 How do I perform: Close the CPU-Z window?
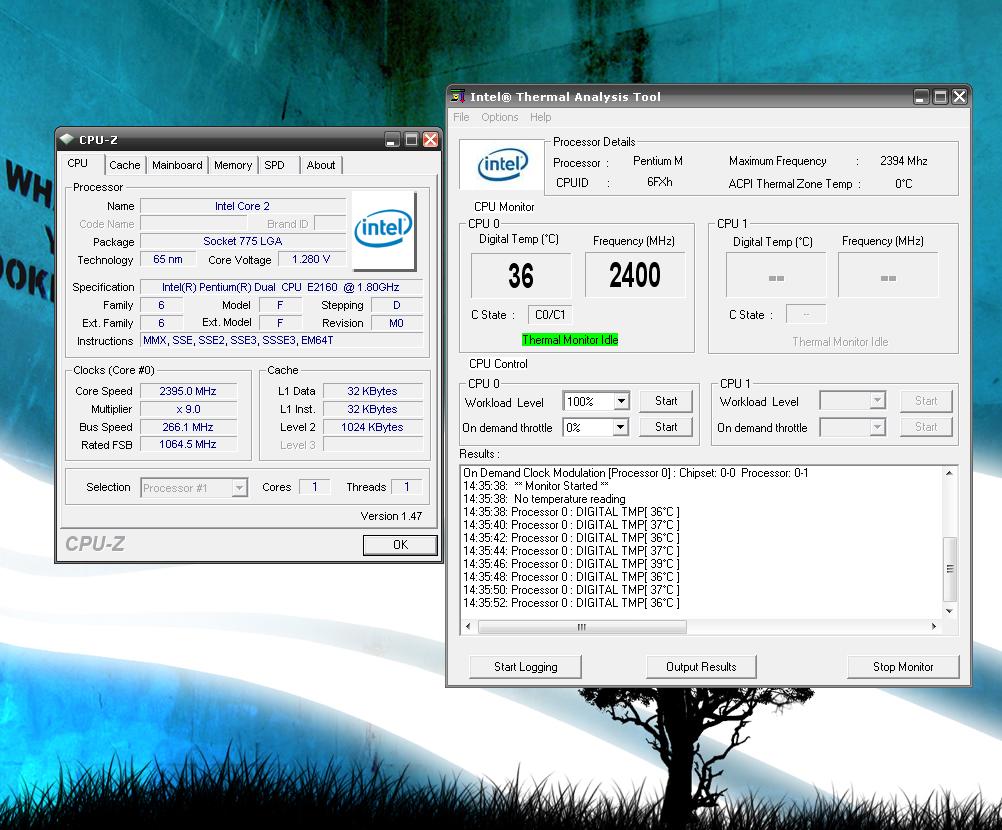point(431,139)
